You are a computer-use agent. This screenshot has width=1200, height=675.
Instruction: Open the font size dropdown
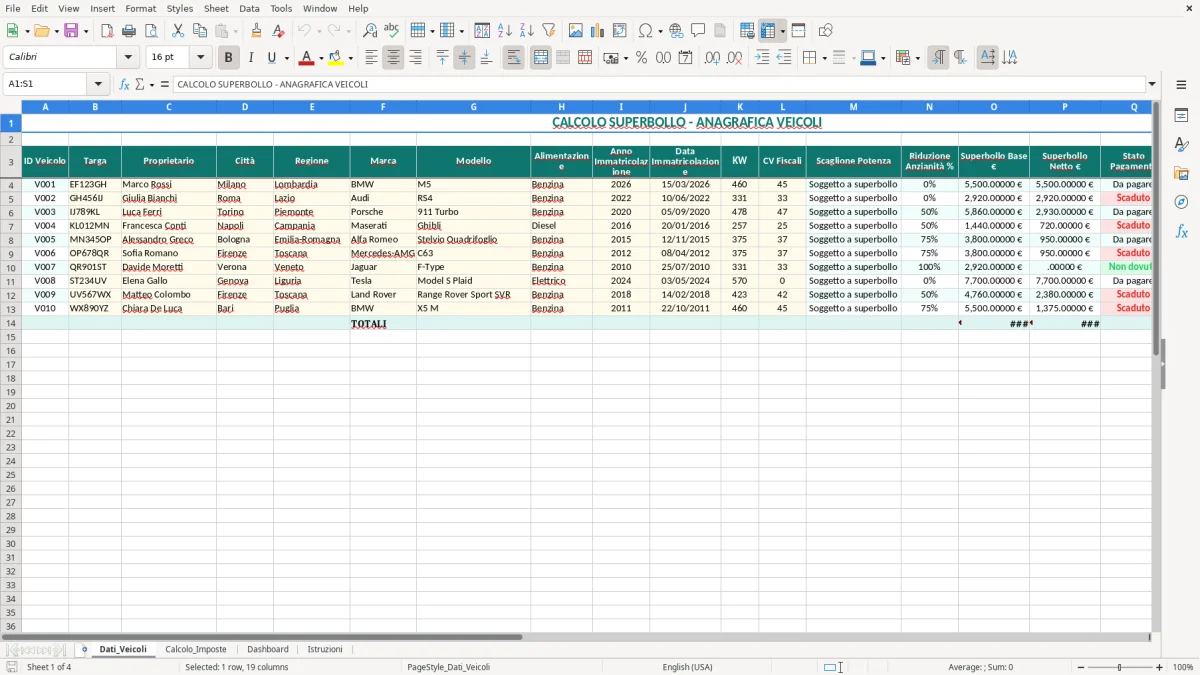200,58
